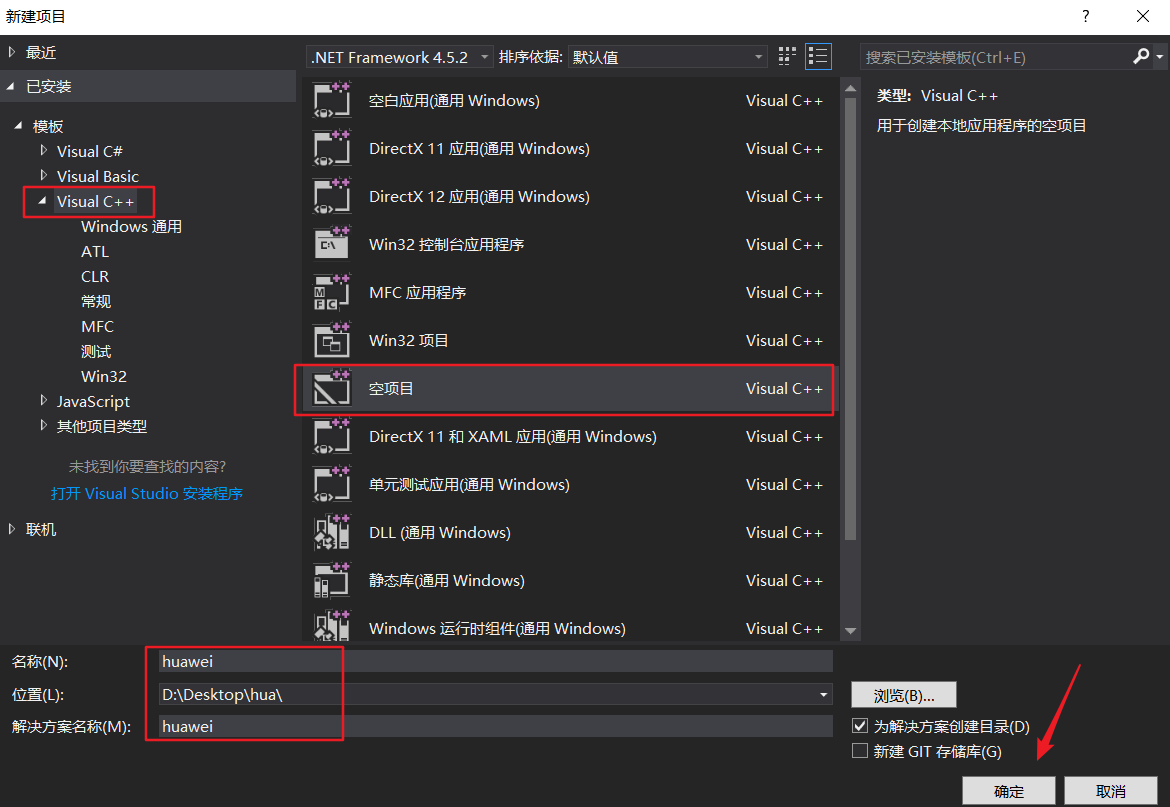This screenshot has width=1170, height=807.
Task: Open the search options dropdown arrow
Action: (1160, 57)
